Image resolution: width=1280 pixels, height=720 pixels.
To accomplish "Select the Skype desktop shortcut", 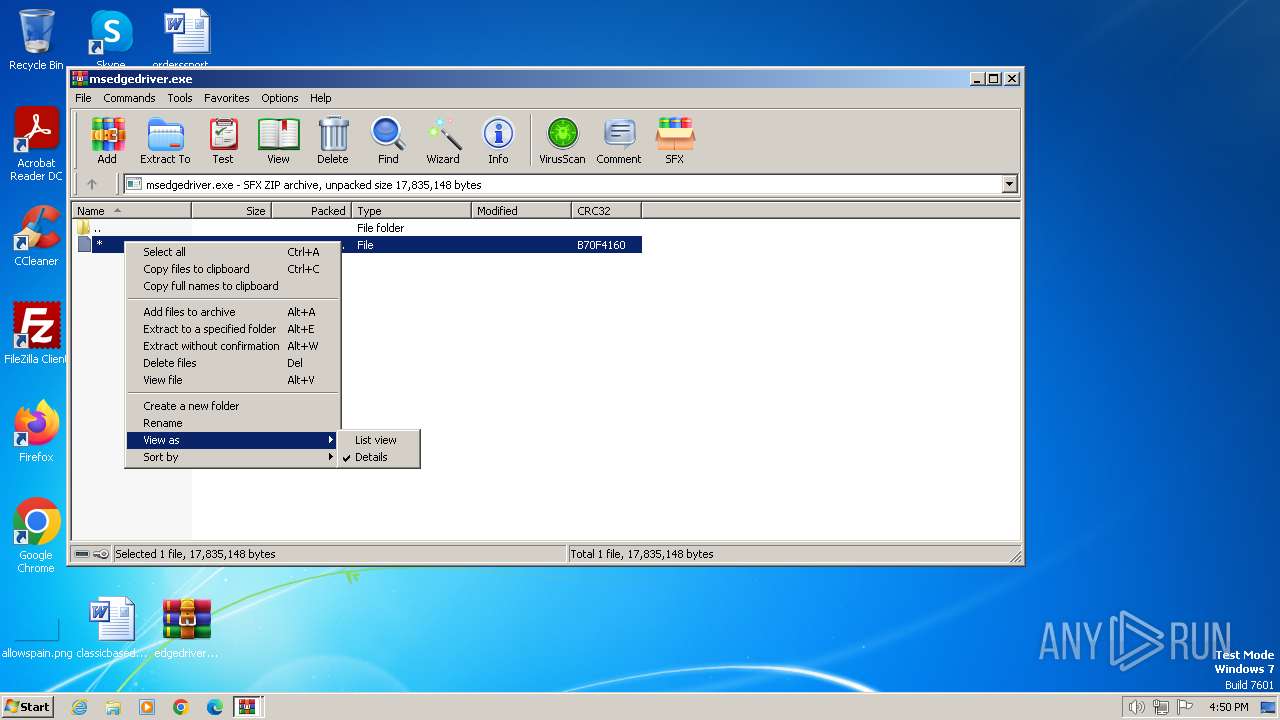I will [x=111, y=40].
